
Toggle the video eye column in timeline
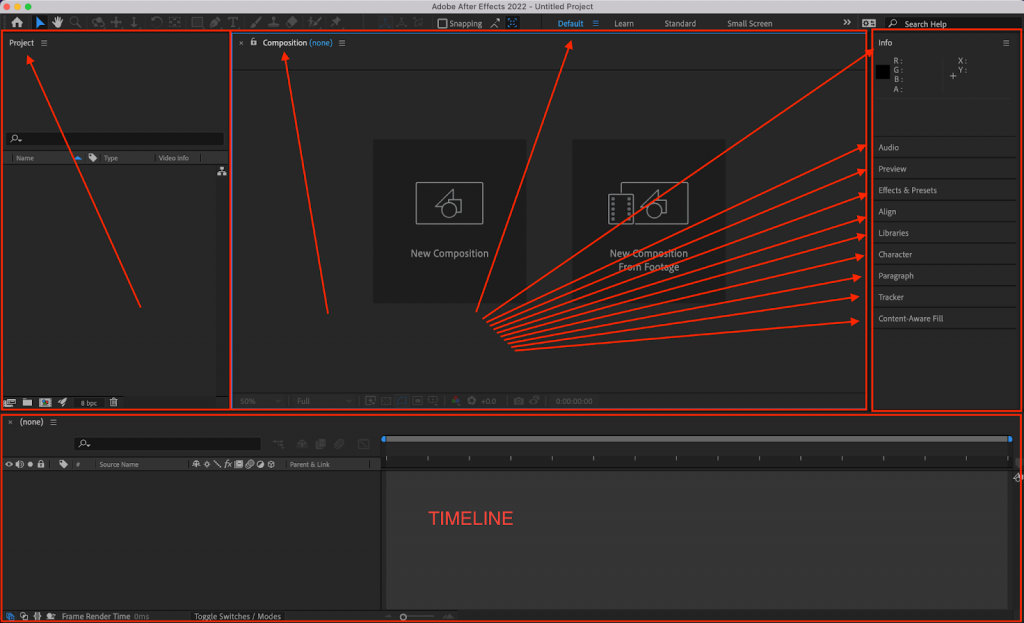(9, 464)
